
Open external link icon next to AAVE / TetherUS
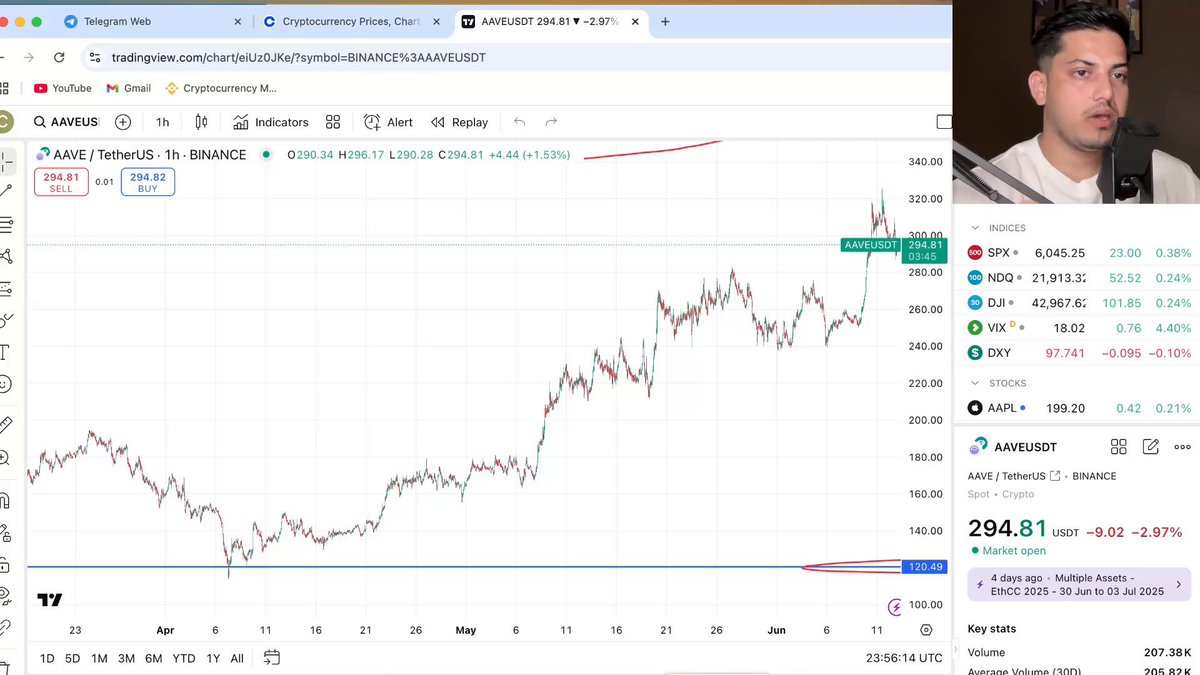click(x=1055, y=476)
